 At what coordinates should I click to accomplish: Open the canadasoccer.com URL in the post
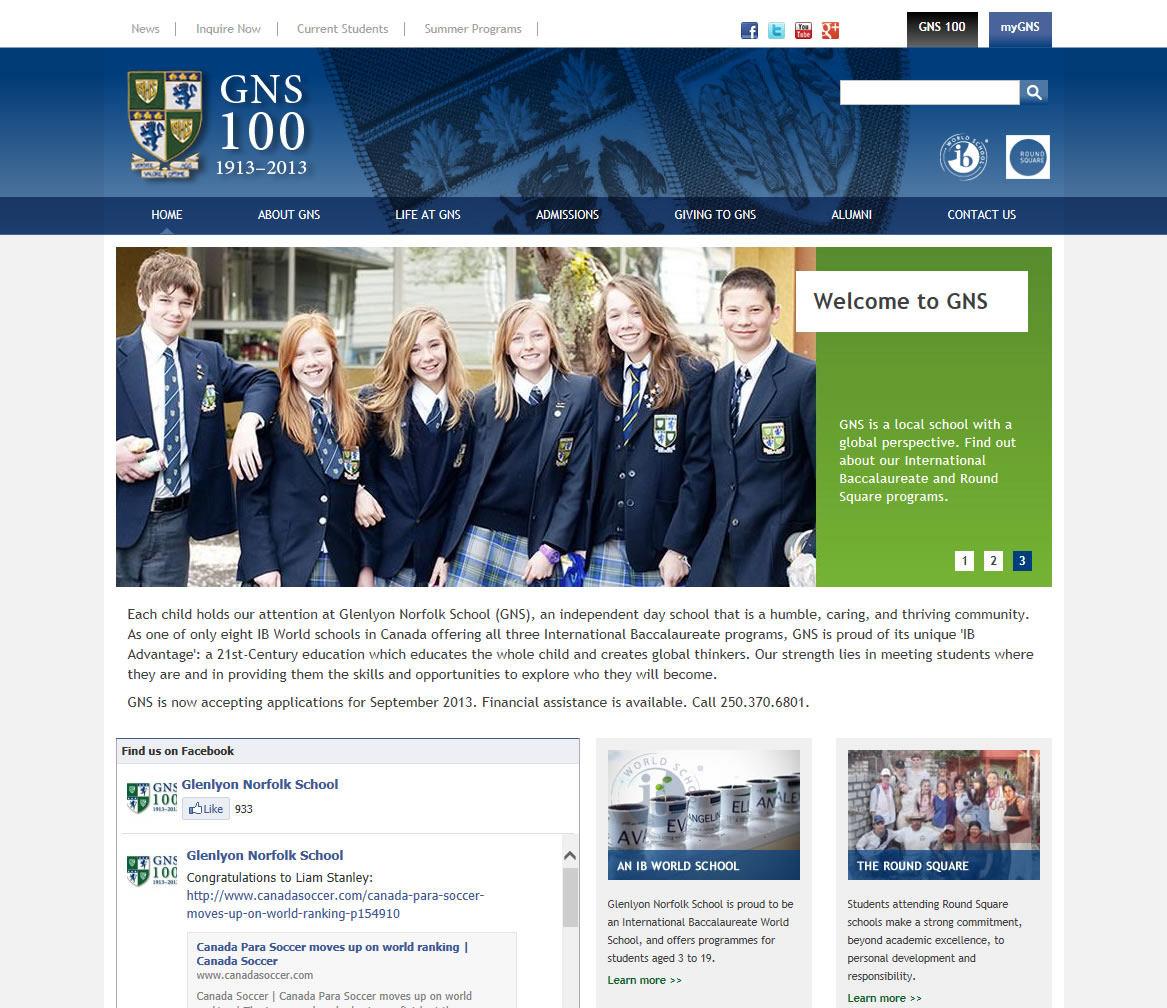pyautogui.click(x=335, y=905)
